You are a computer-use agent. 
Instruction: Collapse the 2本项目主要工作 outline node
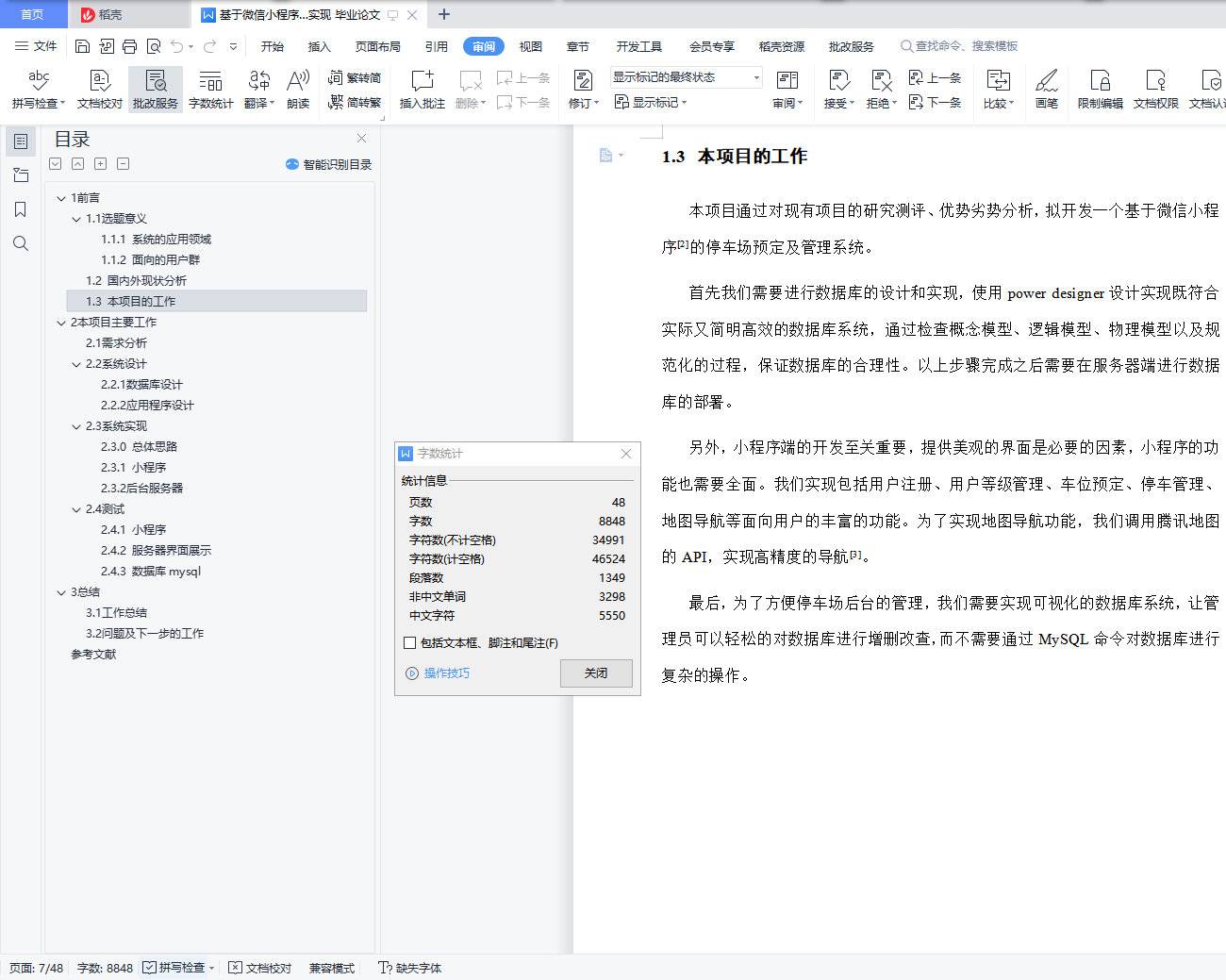coord(61,323)
